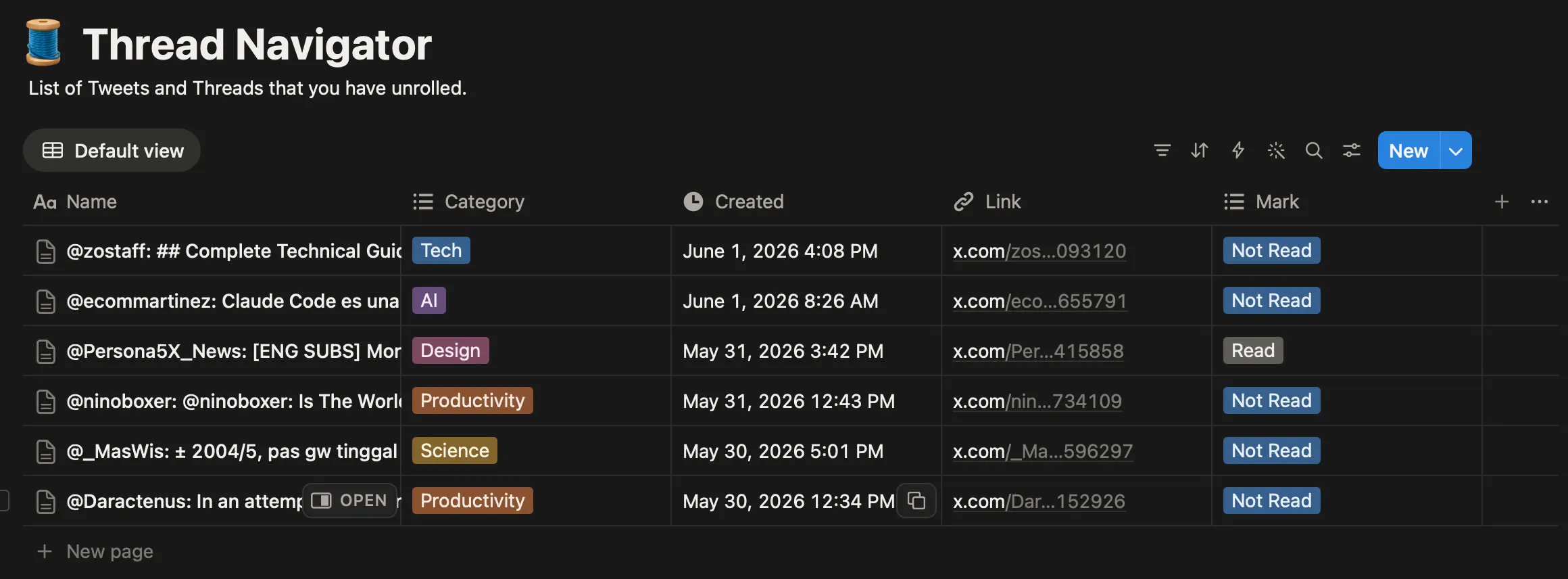Edit the Tech category tag
The image size is (1568, 579).
pyautogui.click(x=441, y=250)
